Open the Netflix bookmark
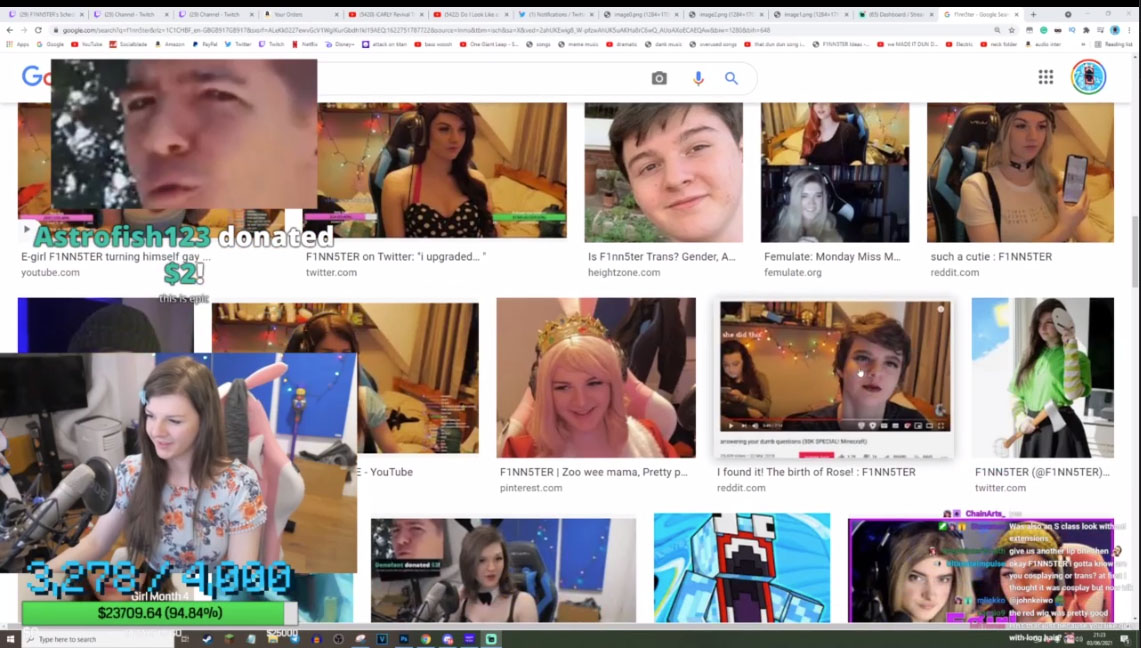1141x648 pixels. point(305,44)
